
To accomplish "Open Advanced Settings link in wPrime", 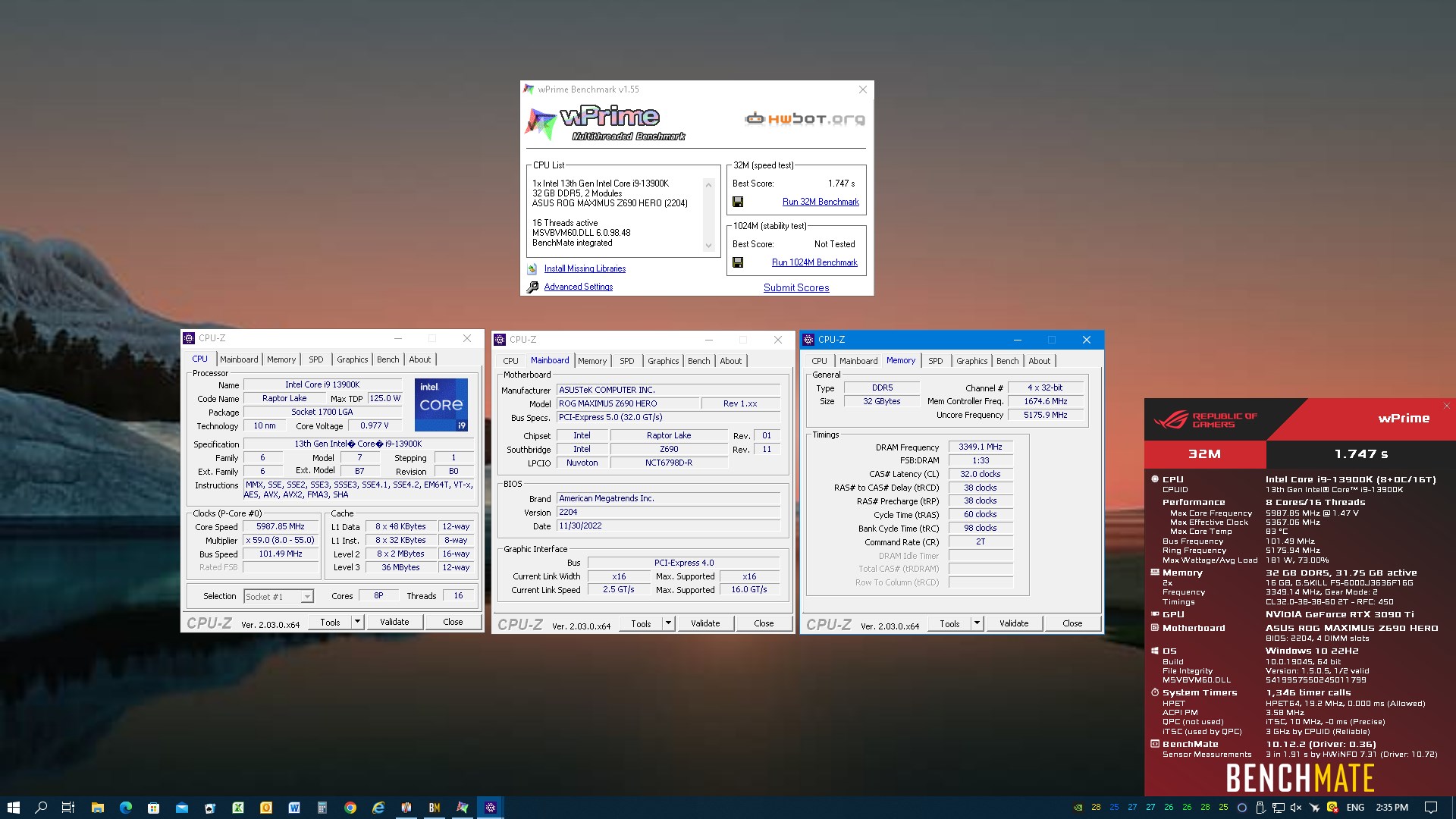I will 578,287.
